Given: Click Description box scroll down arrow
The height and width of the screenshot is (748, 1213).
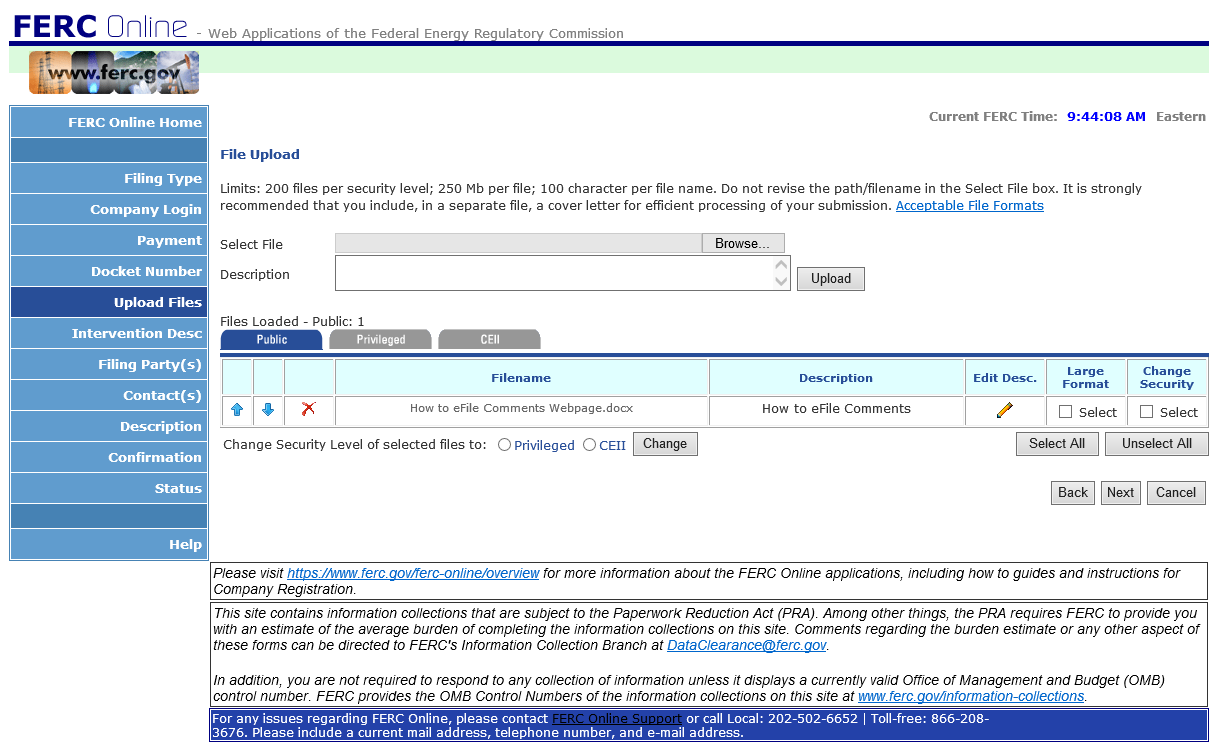Looking at the screenshot, I should coord(782,282).
